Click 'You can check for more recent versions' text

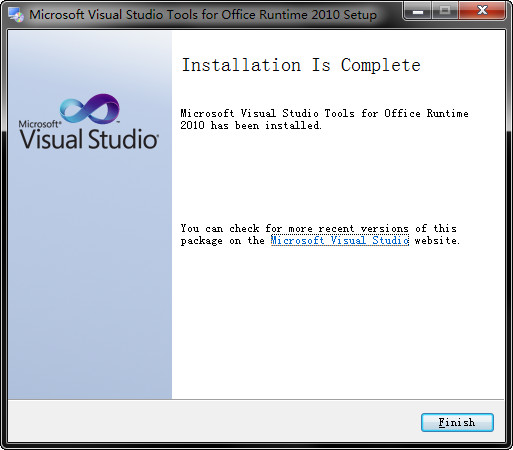[294, 228]
